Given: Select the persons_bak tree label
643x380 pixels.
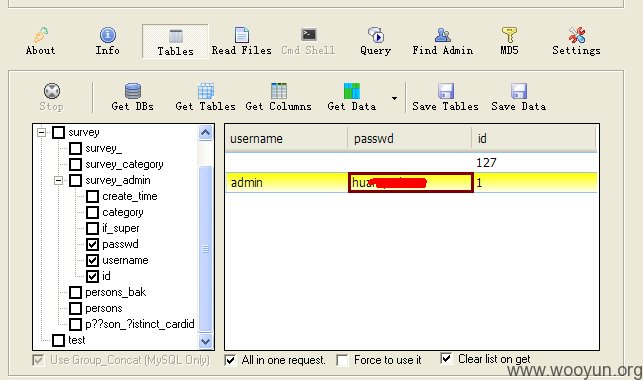Looking at the screenshot, I should pyautogui.click(x=116, y=292).
